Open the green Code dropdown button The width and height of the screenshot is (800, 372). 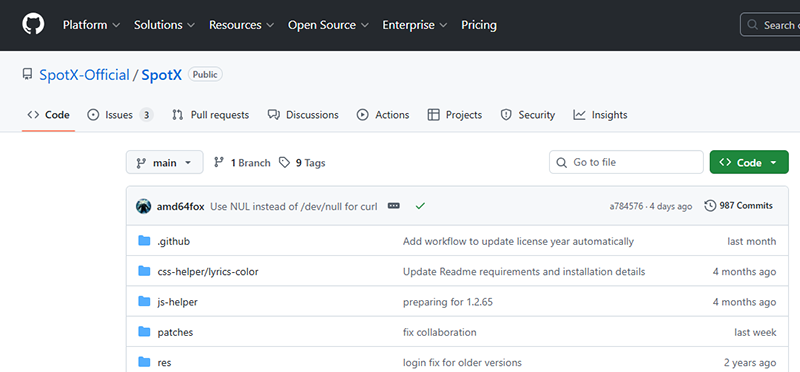(x=749, y=162)
